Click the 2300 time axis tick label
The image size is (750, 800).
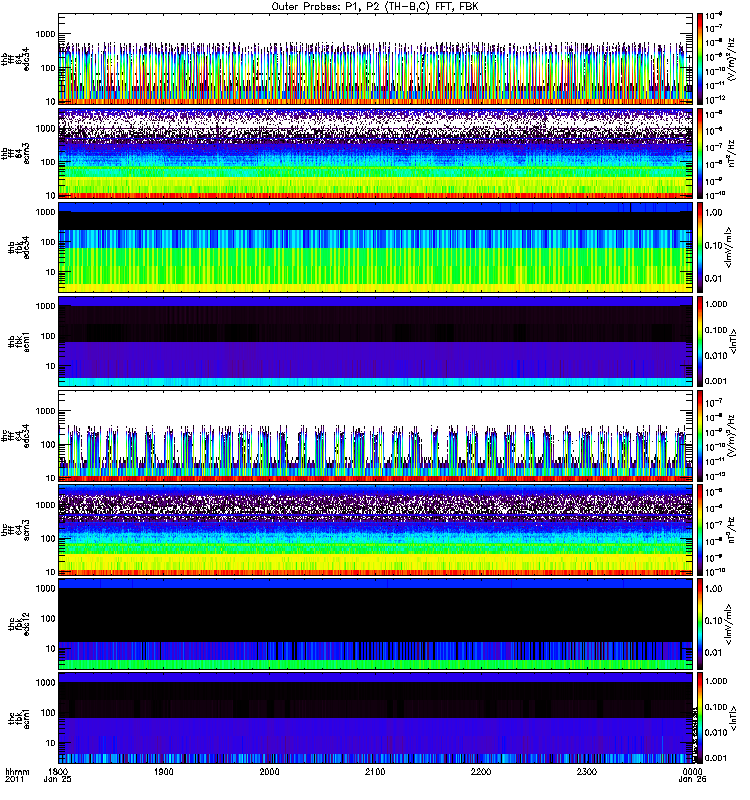pos(587,772)
